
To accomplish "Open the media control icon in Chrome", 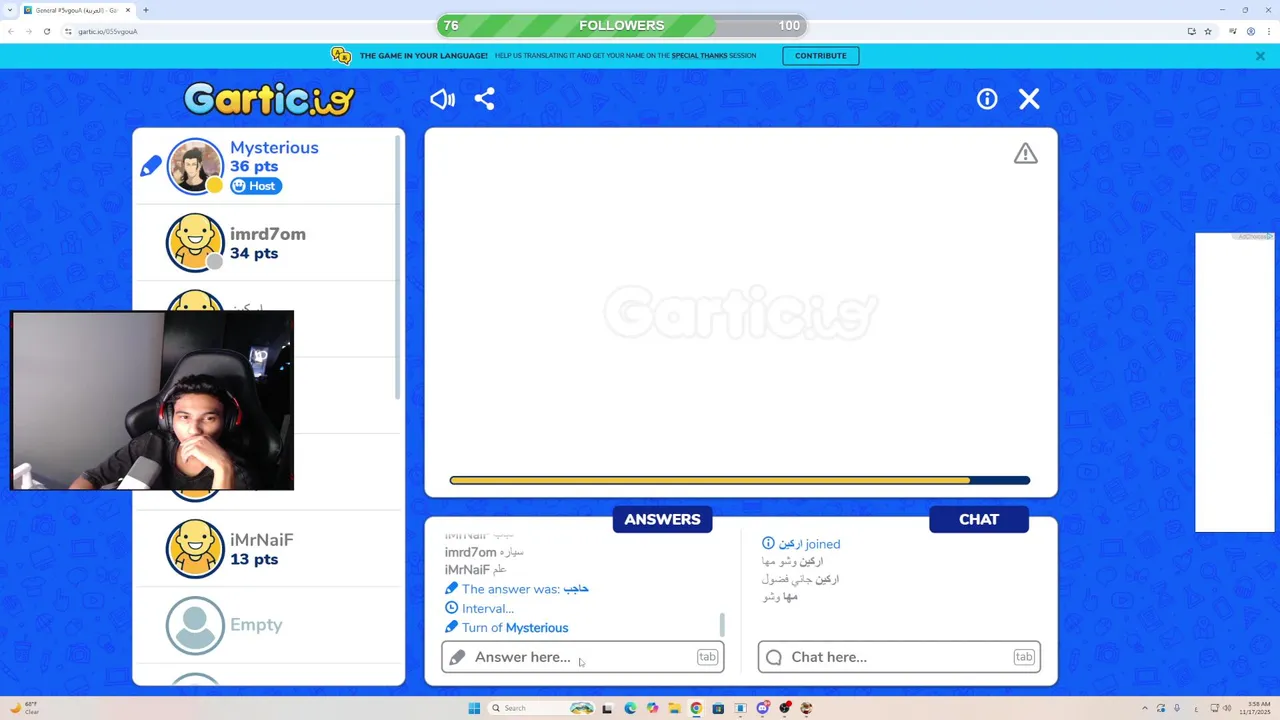I will tap(1233, 31).
